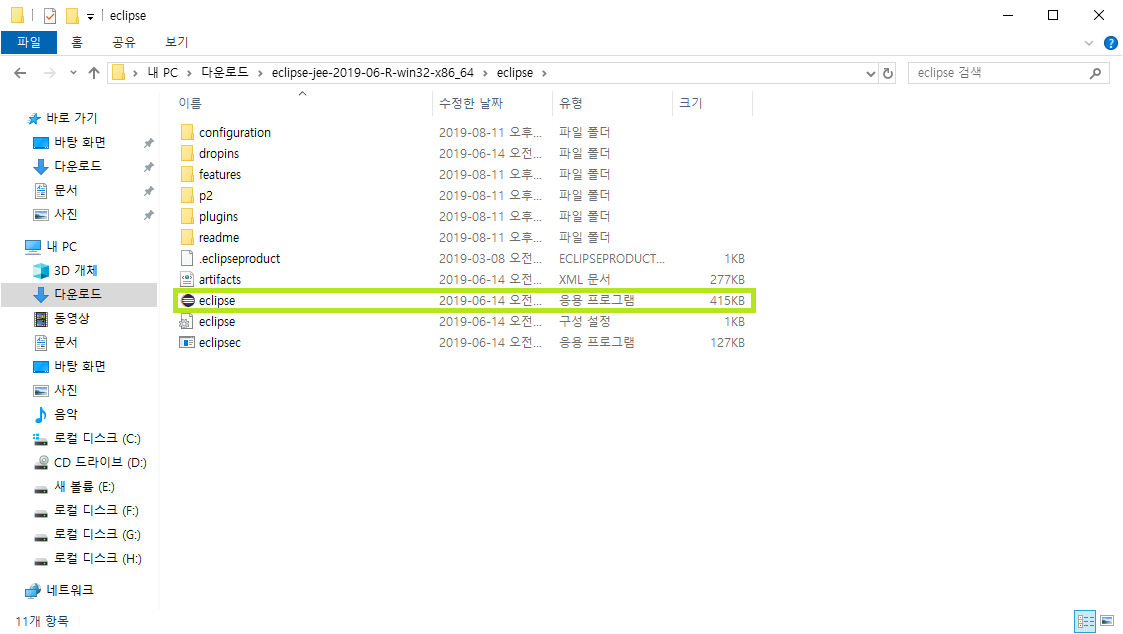
Task: Click the properties quick access icon
Action: (49, 16)
